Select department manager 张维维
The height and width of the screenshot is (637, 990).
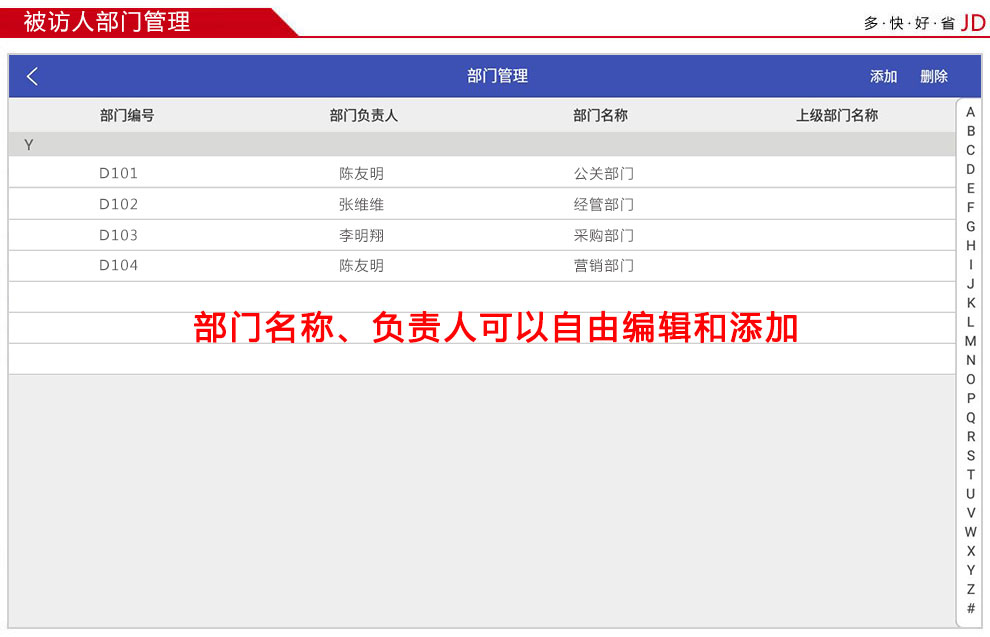point(361,205)
